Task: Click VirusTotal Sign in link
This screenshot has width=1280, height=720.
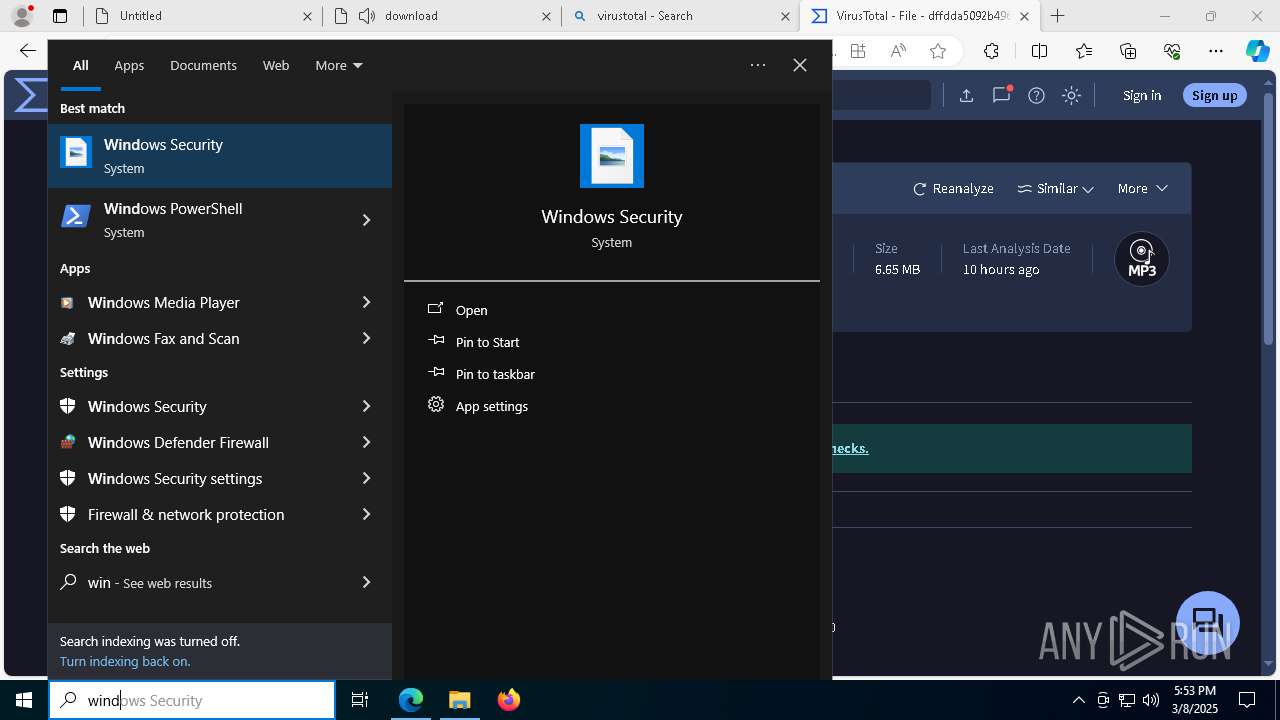Action: click(x=1142, y=95)
